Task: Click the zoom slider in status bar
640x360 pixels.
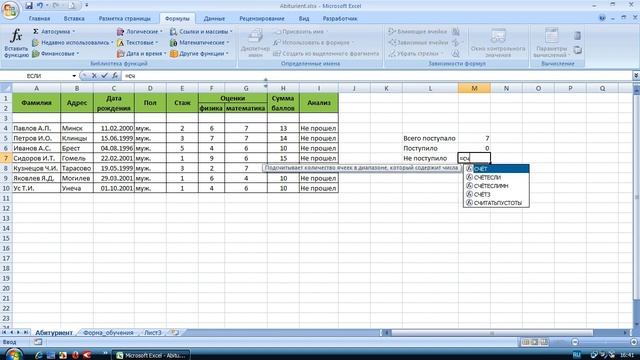Action: tap(604, 342)
